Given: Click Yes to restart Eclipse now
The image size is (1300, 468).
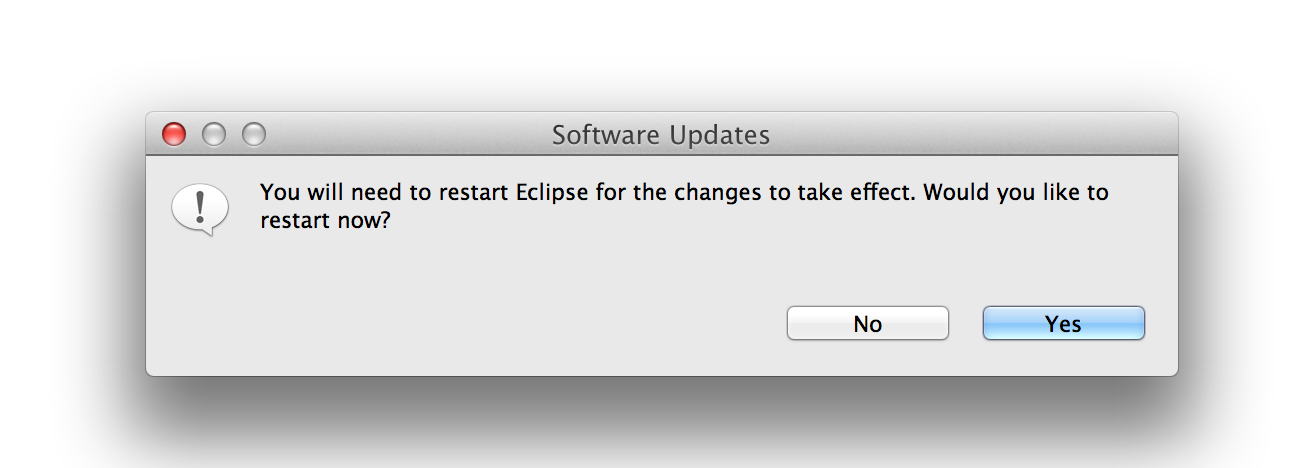Looking at the screenshot, I should click(x=1063, y=323).
